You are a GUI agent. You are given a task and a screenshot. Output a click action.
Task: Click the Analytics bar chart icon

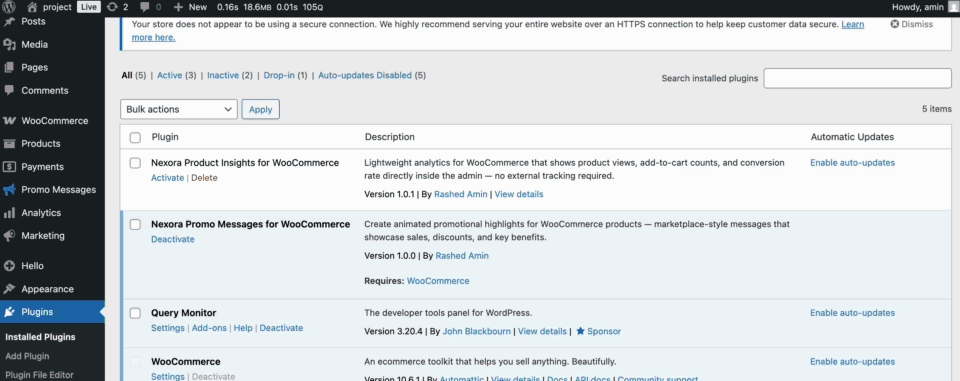9,213
